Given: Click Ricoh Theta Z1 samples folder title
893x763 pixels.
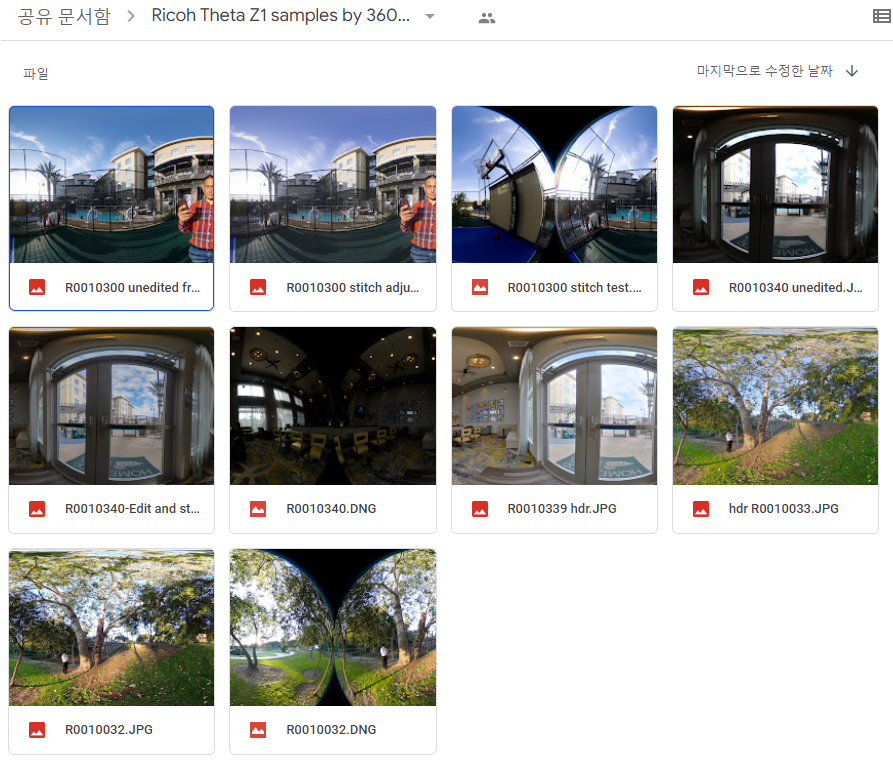Looking at the screenshot, I should pyautogui.click(x=280, y=15).
